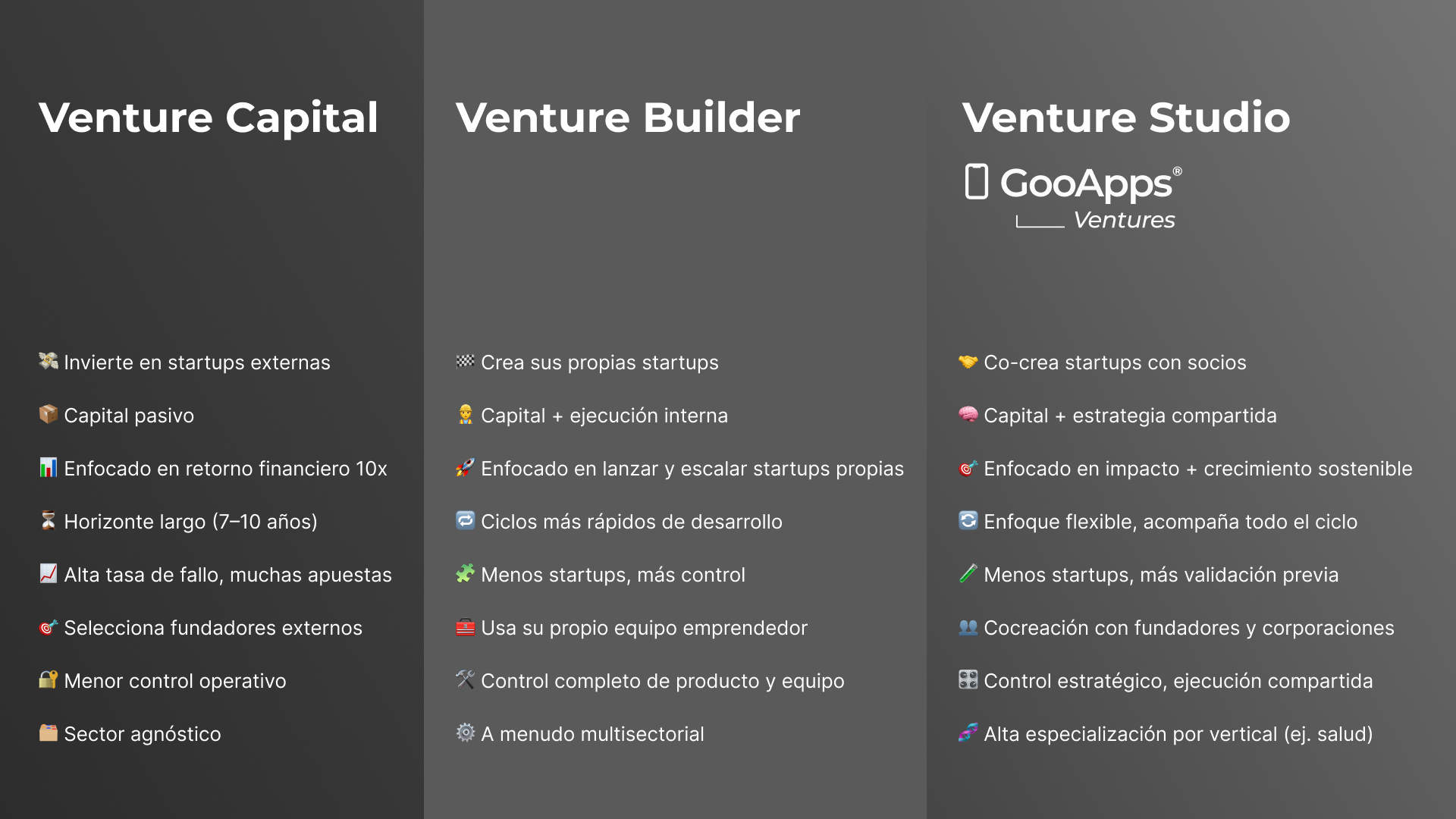
Task: Select the Venture Builder column title
Action: pyautogui.click(x=628, y=118)
